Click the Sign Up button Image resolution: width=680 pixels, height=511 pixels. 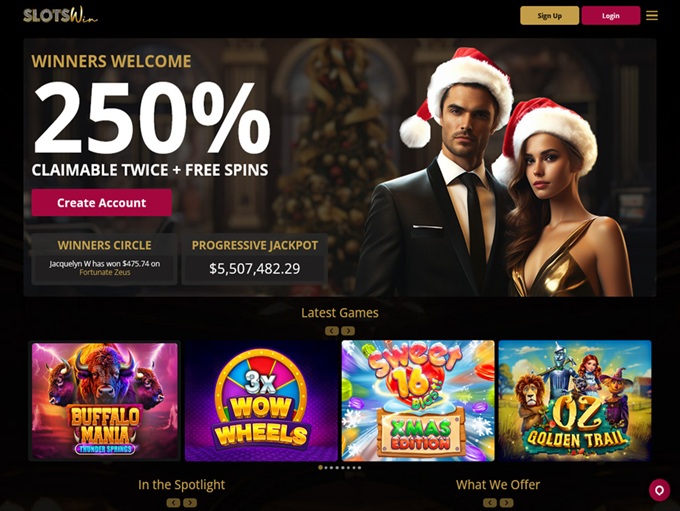coord(549,16)
